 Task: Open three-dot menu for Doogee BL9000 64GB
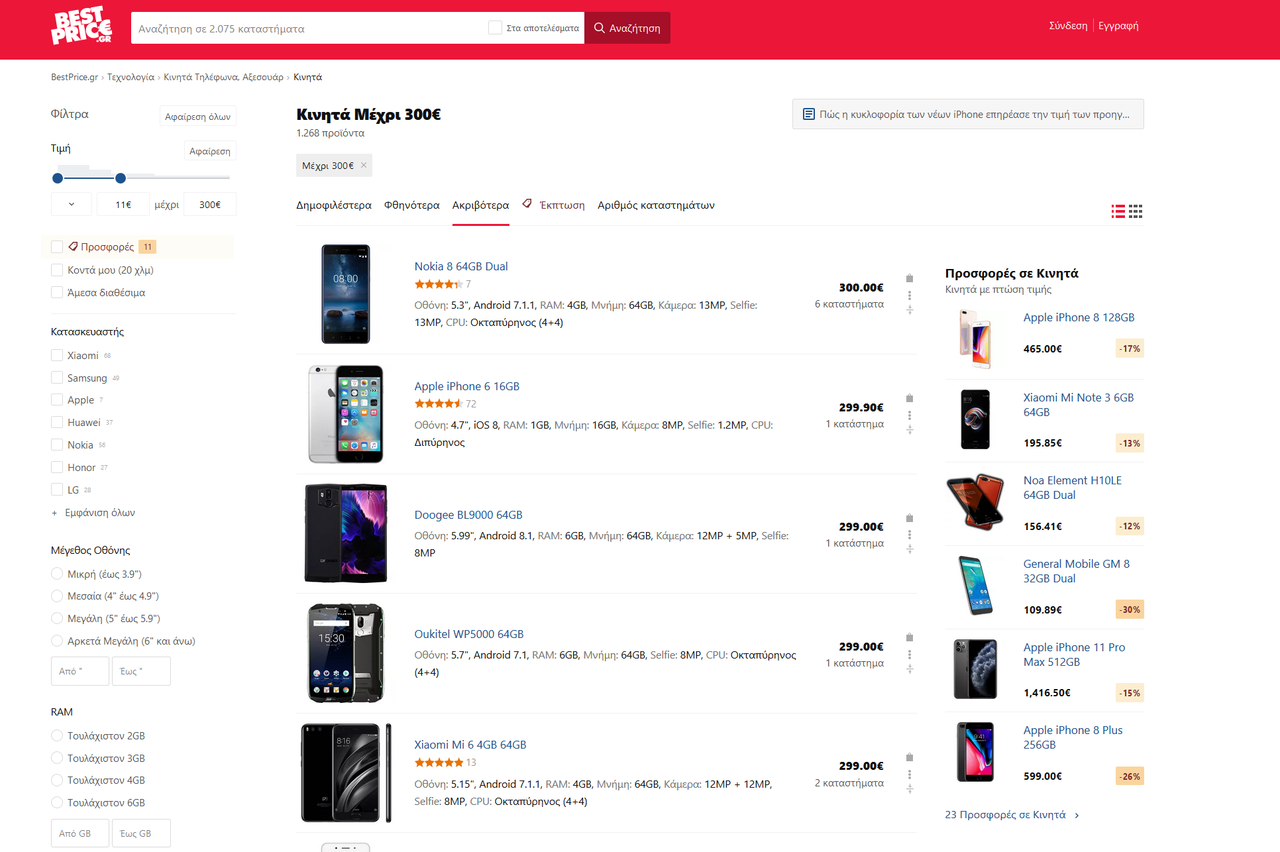click(x=909, y=534)
